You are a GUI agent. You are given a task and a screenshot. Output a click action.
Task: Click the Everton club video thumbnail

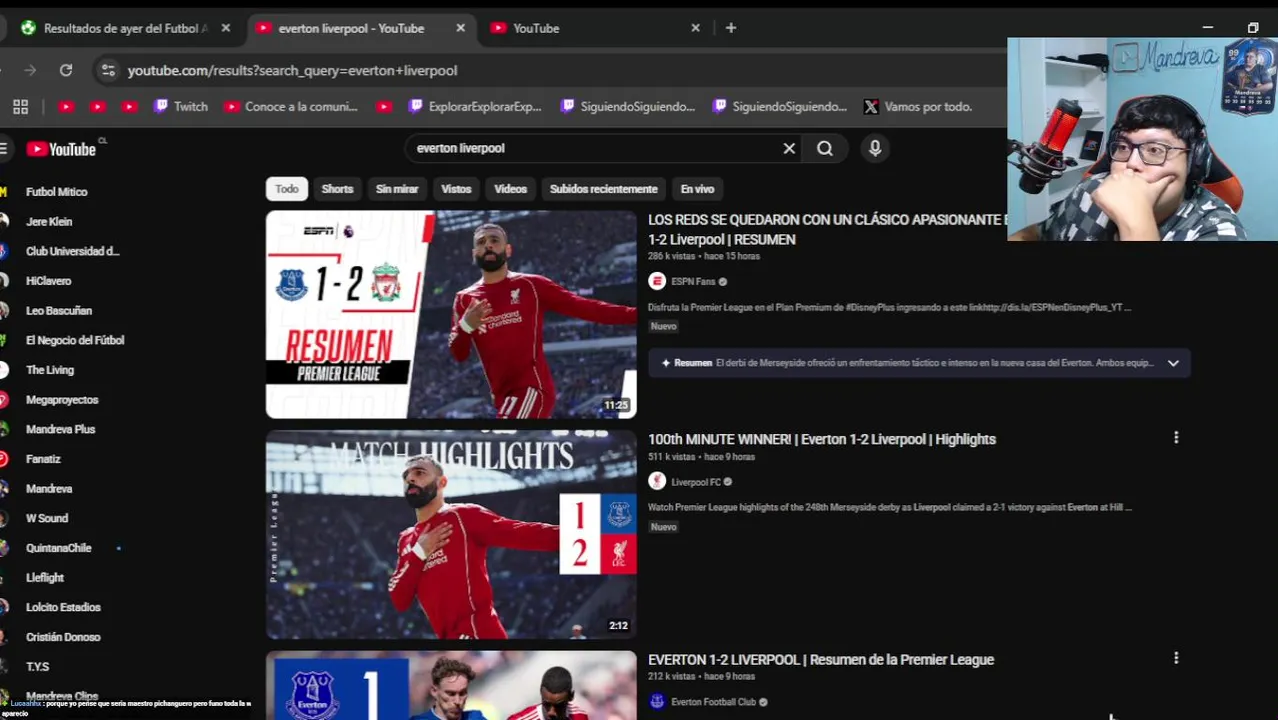pos(451,686)
